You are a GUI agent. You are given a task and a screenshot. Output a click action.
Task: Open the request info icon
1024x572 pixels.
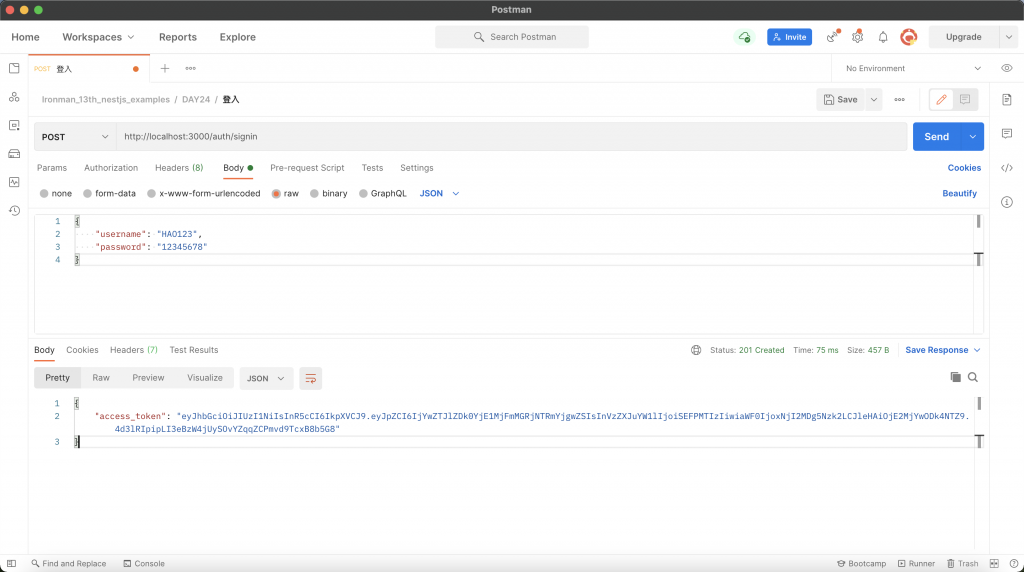coord(1006,202)
